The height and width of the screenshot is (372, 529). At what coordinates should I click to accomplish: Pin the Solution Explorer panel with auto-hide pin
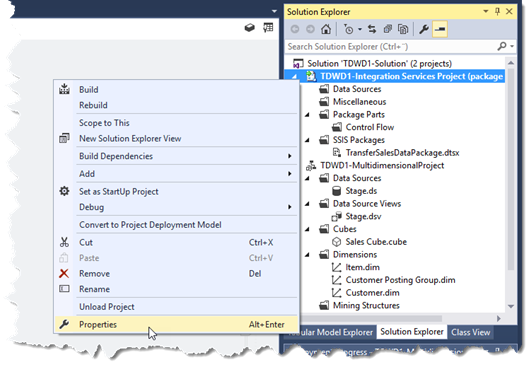(x=497, y=11)
